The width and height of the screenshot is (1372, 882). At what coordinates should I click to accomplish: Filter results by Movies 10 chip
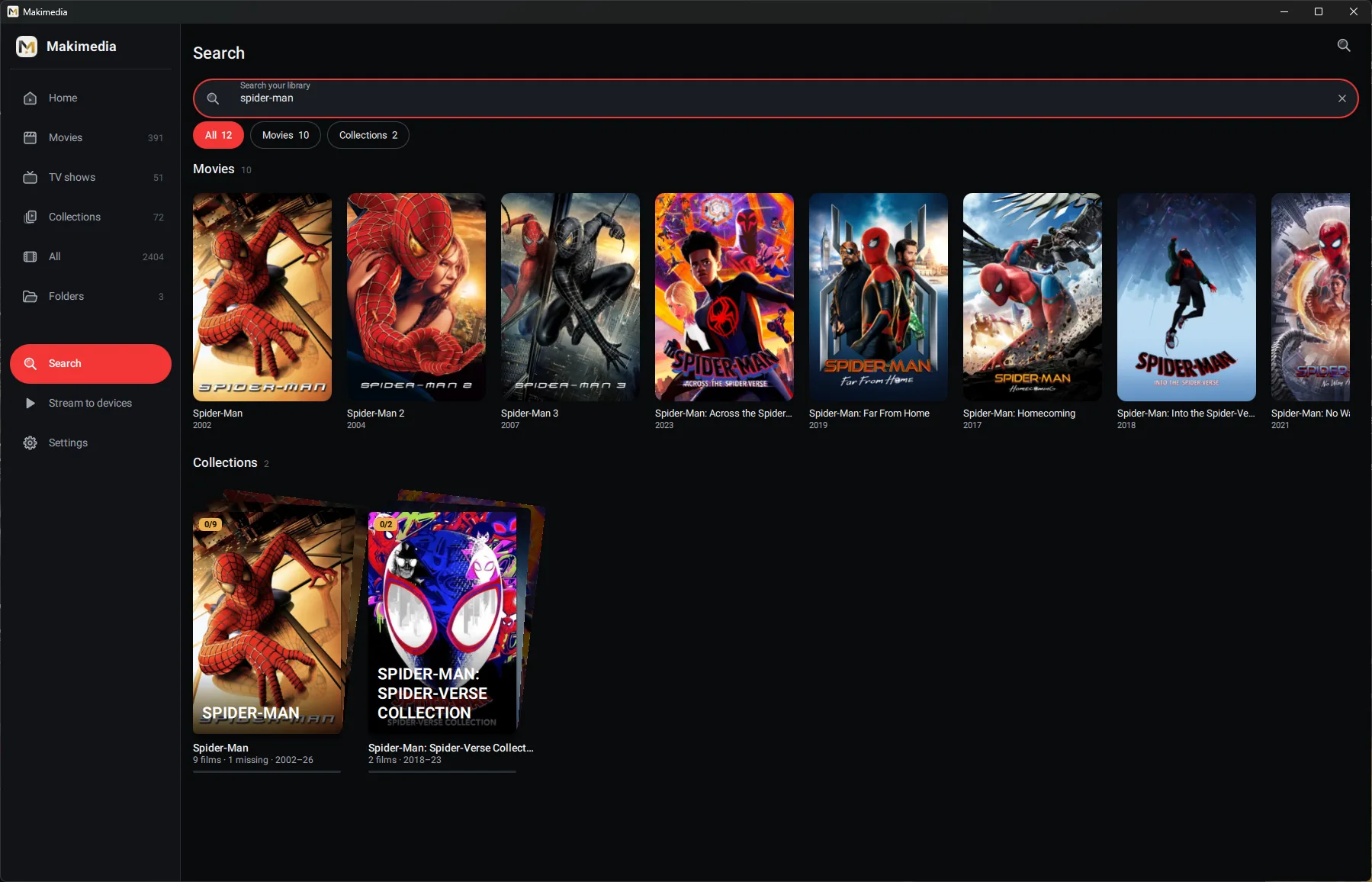pos(285,135)
